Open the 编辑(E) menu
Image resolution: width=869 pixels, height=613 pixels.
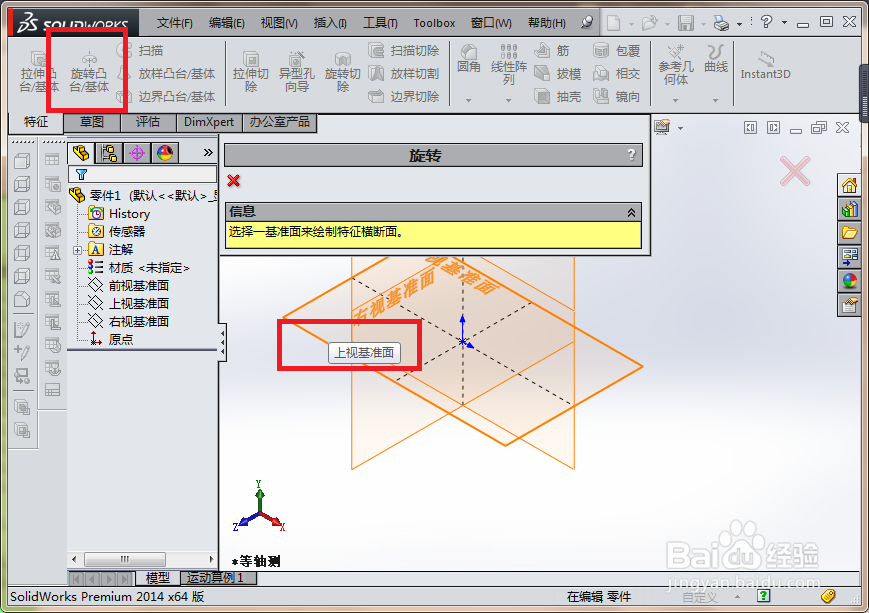(226, 23)
